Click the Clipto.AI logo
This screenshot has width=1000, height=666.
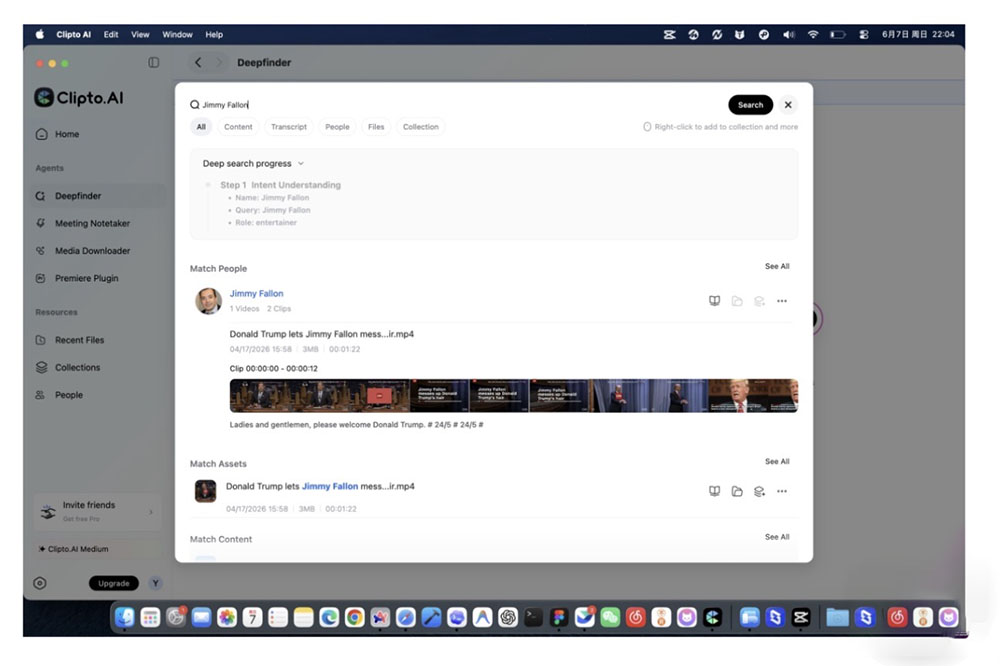tap(78, 98)
